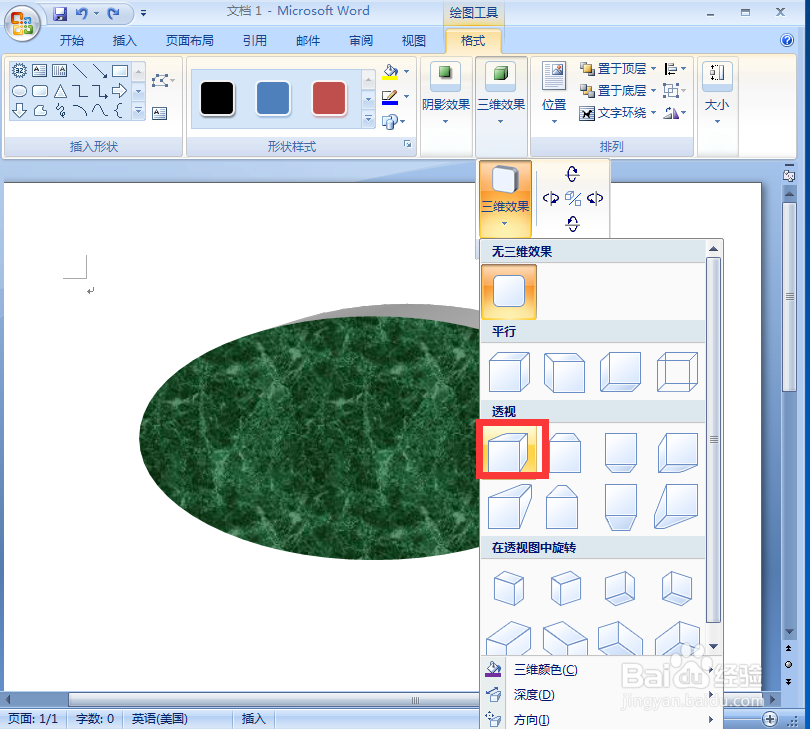Viewport: 810px width, 729px height.
Task: Open the ribbon 3-D Effects dropdown
Action: [501, 106]
